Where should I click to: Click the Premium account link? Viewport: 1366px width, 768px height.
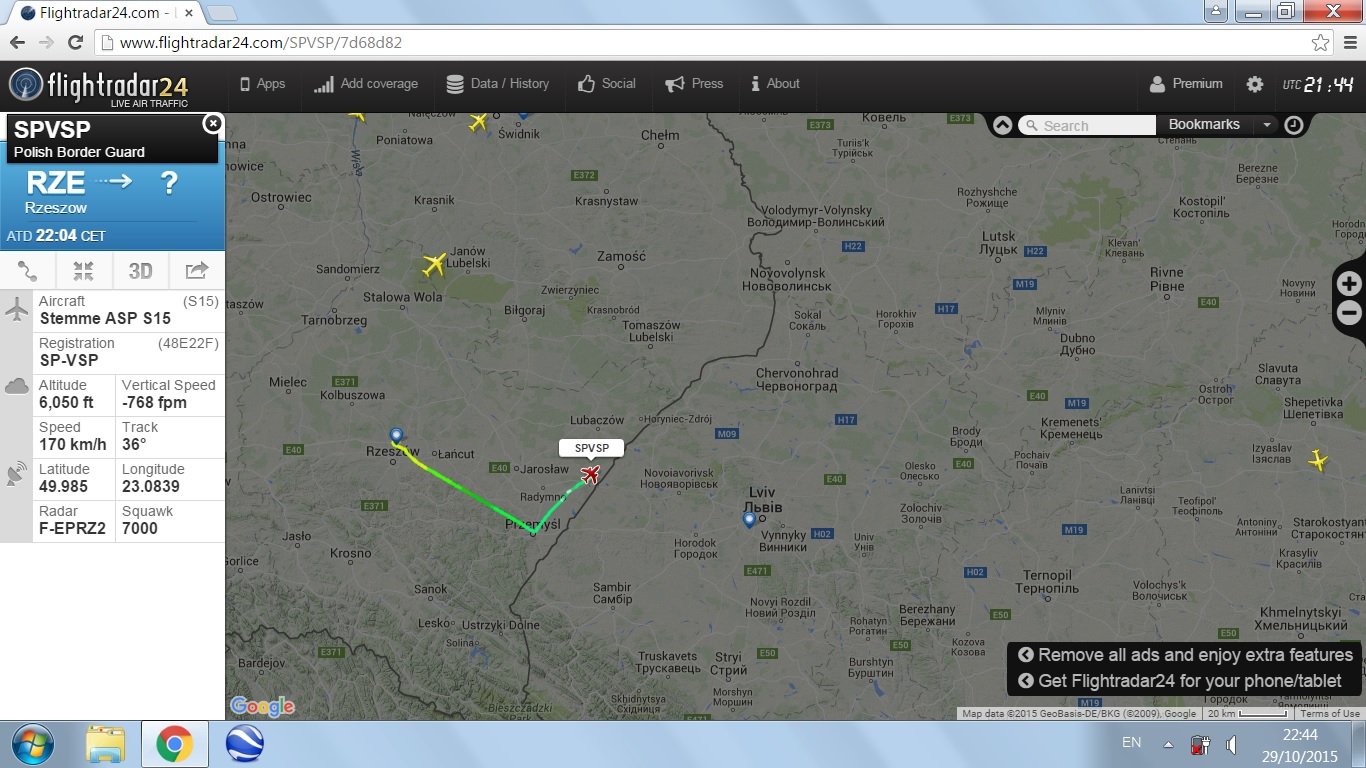[x=1186, y=84]
